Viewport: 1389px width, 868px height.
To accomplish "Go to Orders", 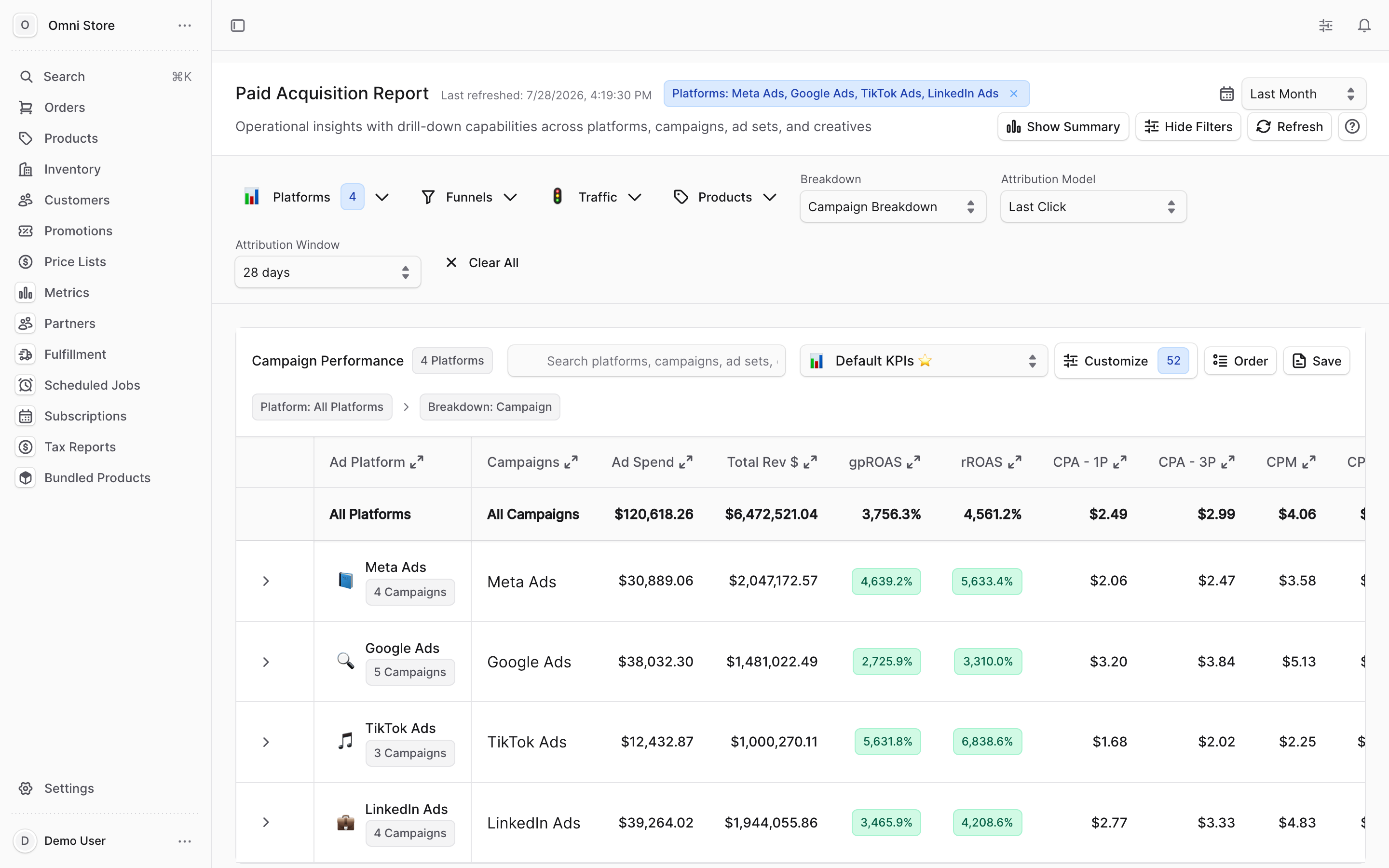I will coord(106,108).
